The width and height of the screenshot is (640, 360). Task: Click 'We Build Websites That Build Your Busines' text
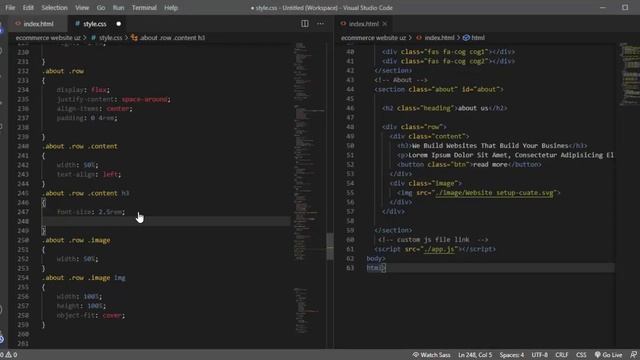tap(490, 146)
